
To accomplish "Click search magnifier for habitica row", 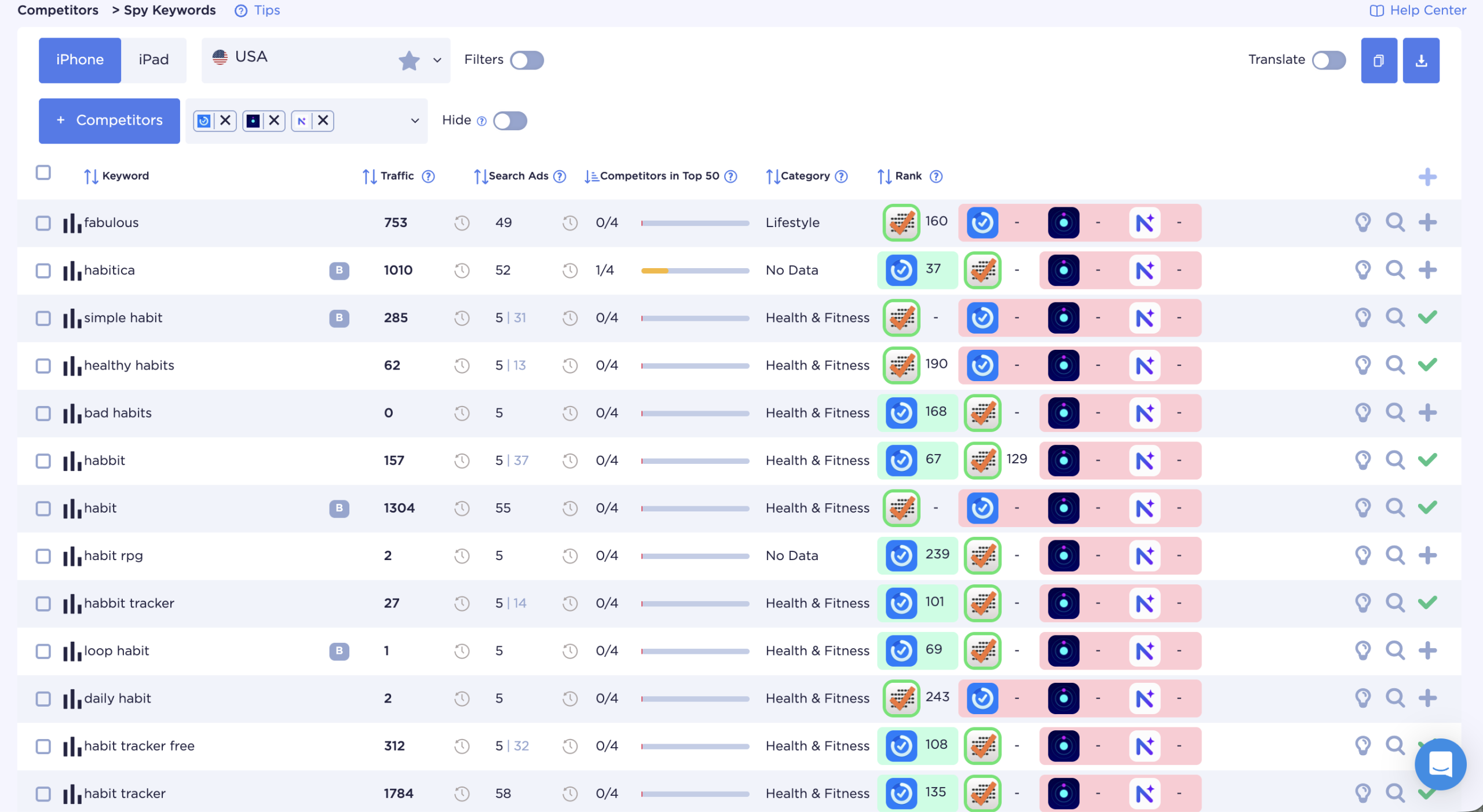I will click(1395, 270).
